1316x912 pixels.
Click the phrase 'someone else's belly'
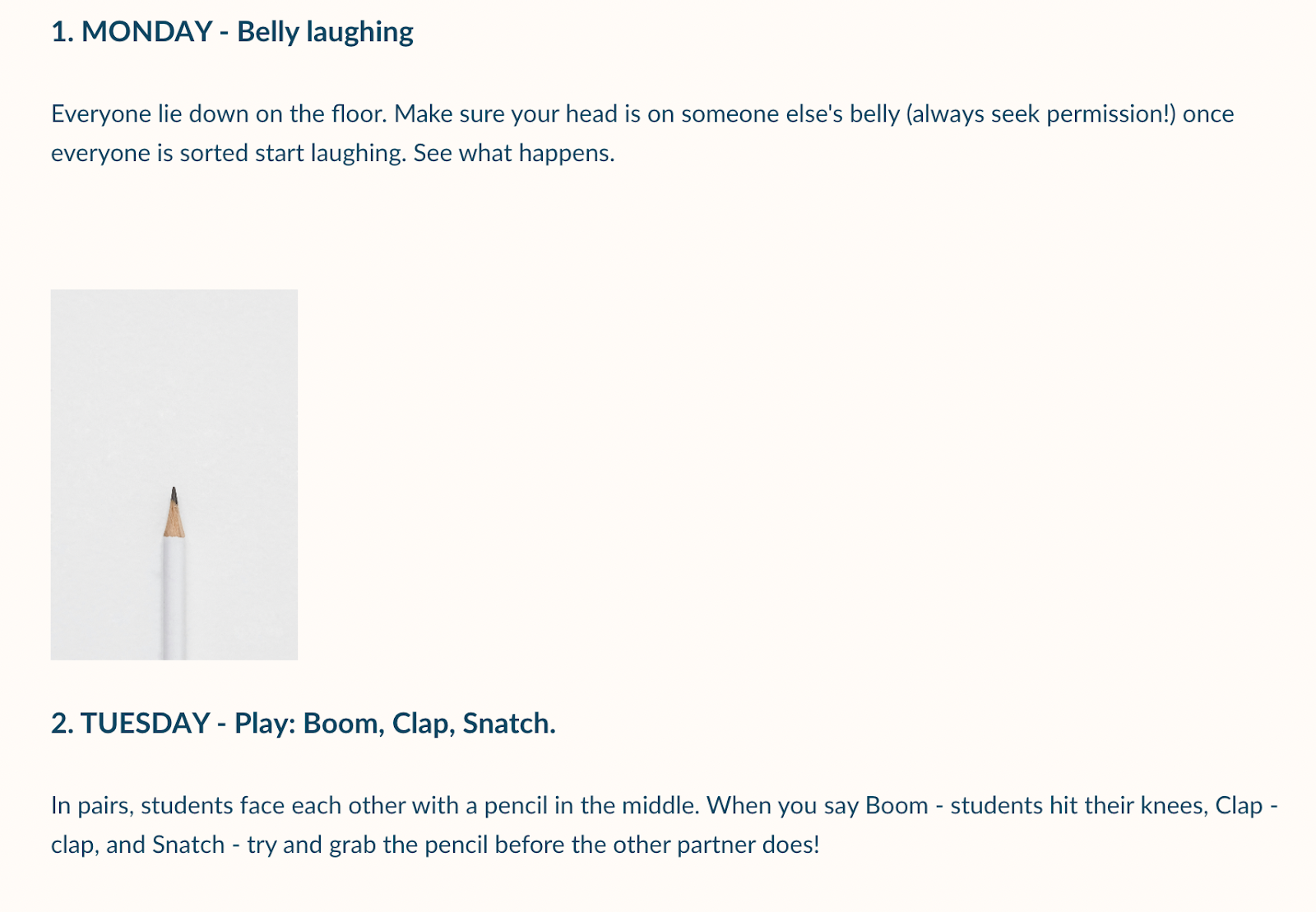click(790, 113)
